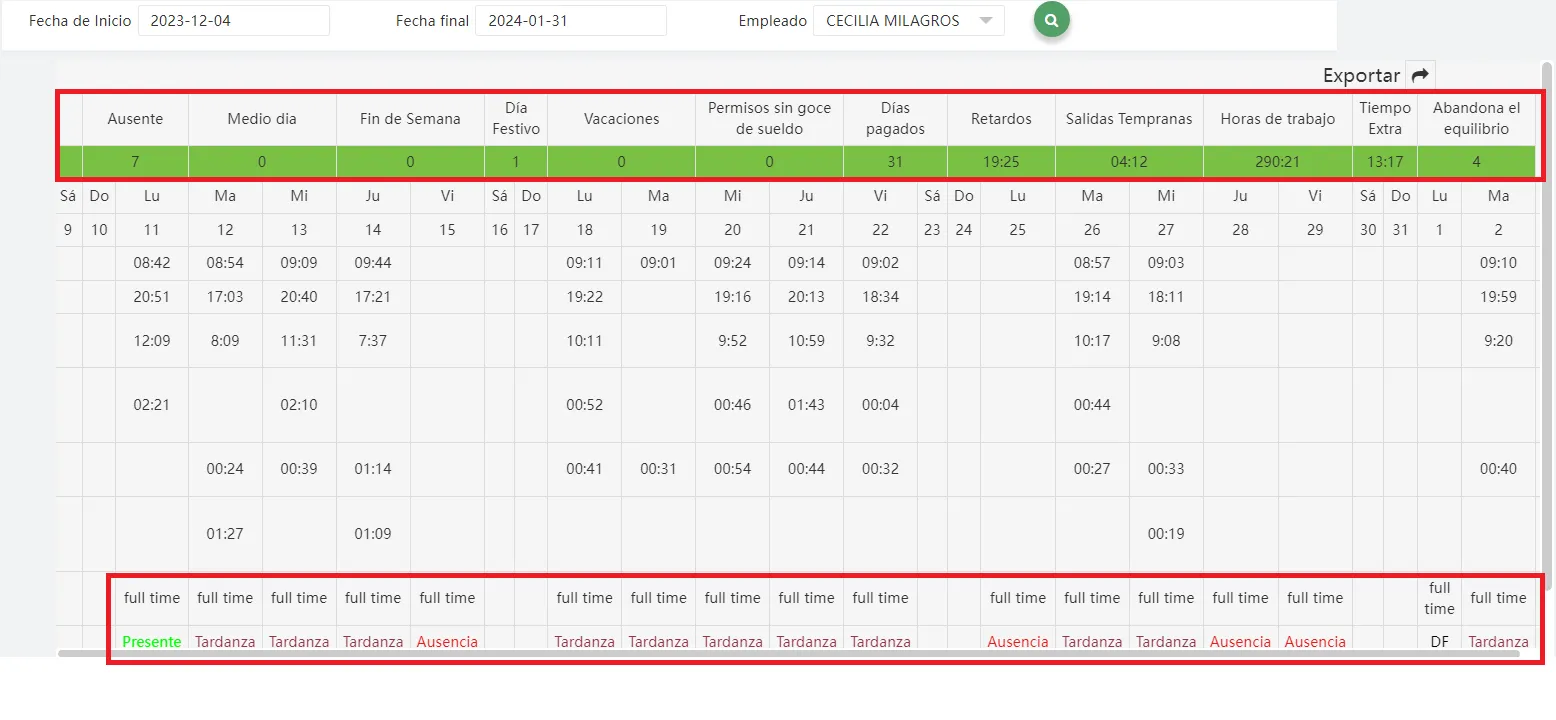The width and height of the screenshot is (1556, 720).
Task: Click the Tiempo Extra column header
Action: click(x=1385, y=118)
